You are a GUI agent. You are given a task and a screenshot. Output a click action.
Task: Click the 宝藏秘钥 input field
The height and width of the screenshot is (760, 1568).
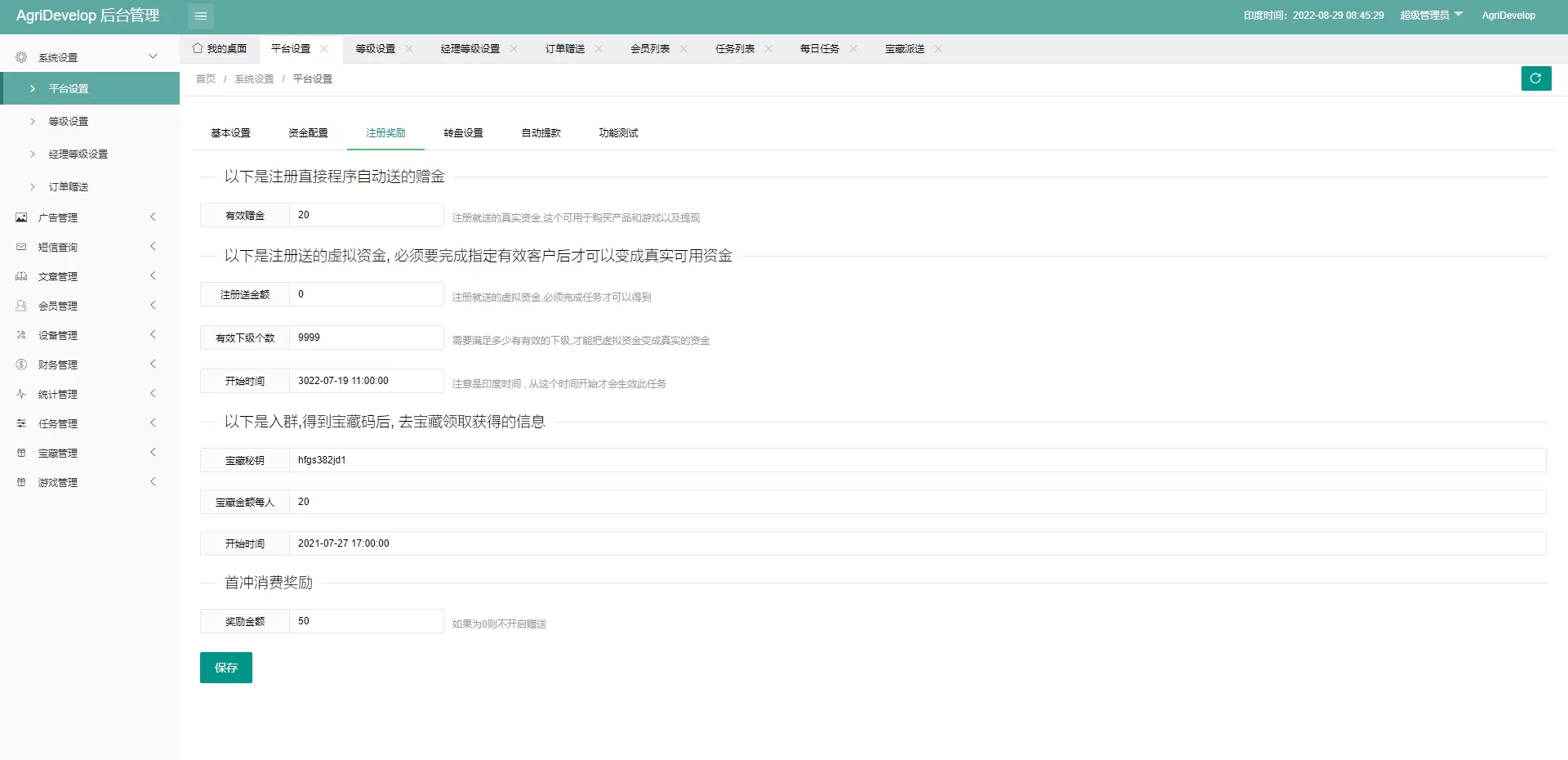point(916,460)
